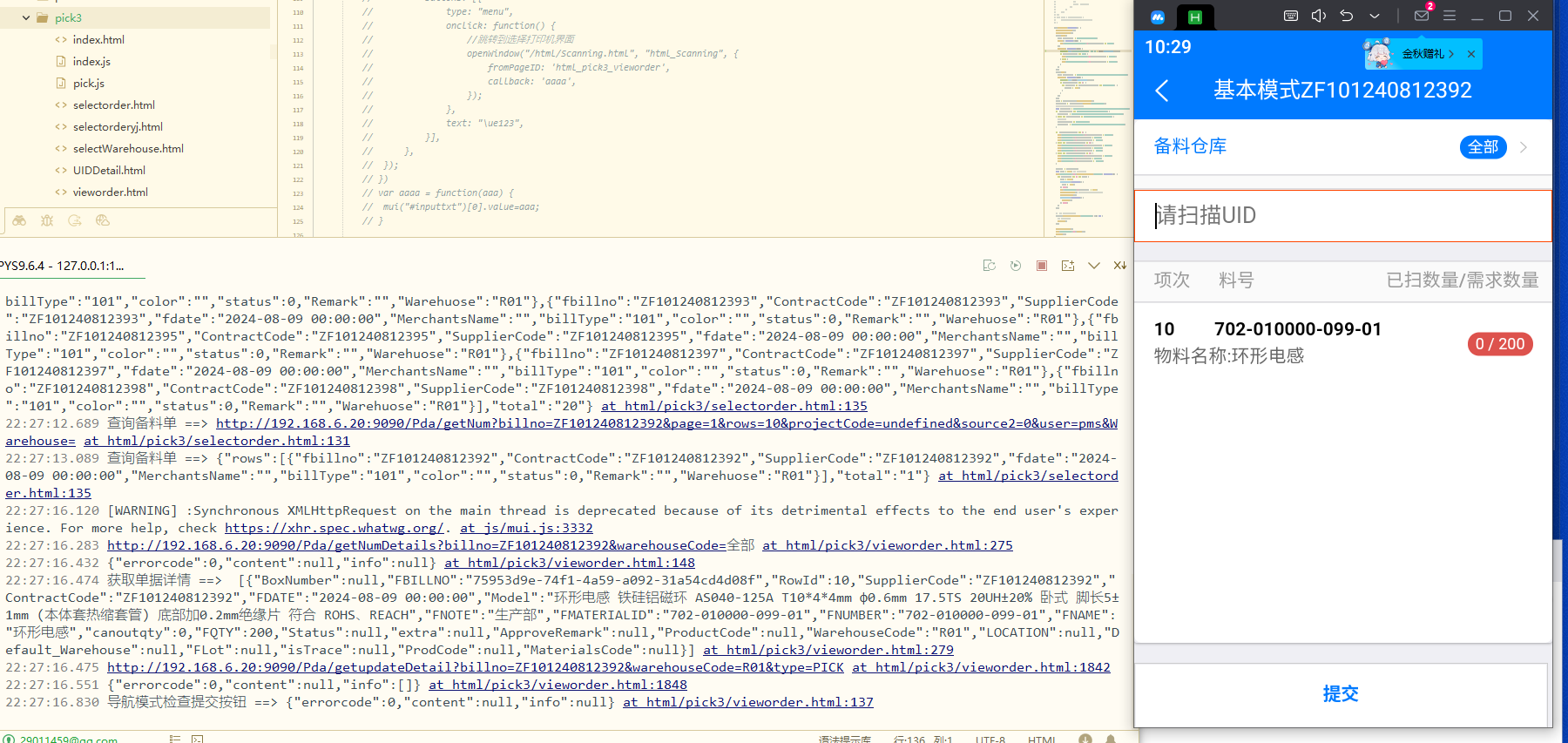This screenshot has height=743, width=1568.
Task: Click the red stop-run icon in the console toolbar
Action: coord(1041,266)
